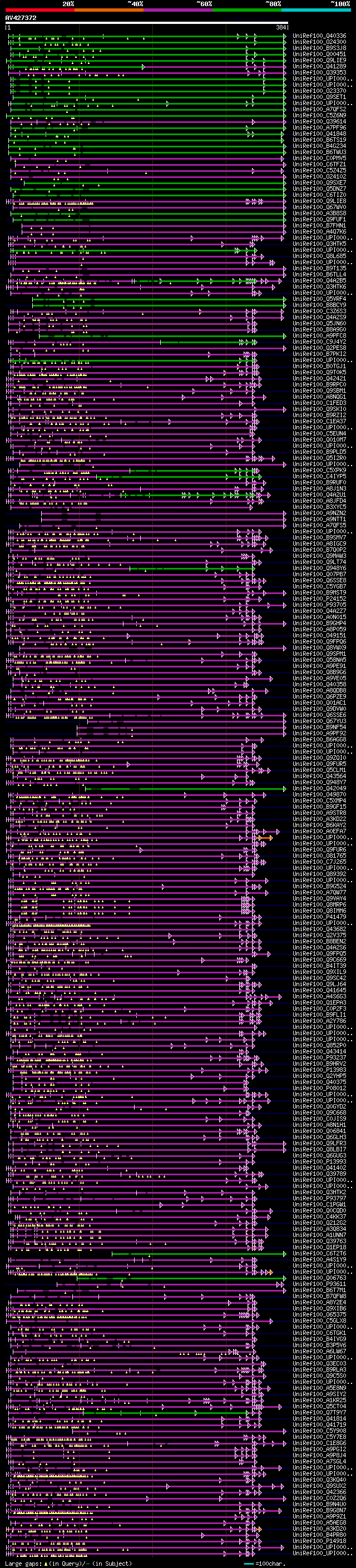356x1568 pixels.
Task: Select the UniRef100_Q9SET1 alignment label
Action: (x=319, y=97)
